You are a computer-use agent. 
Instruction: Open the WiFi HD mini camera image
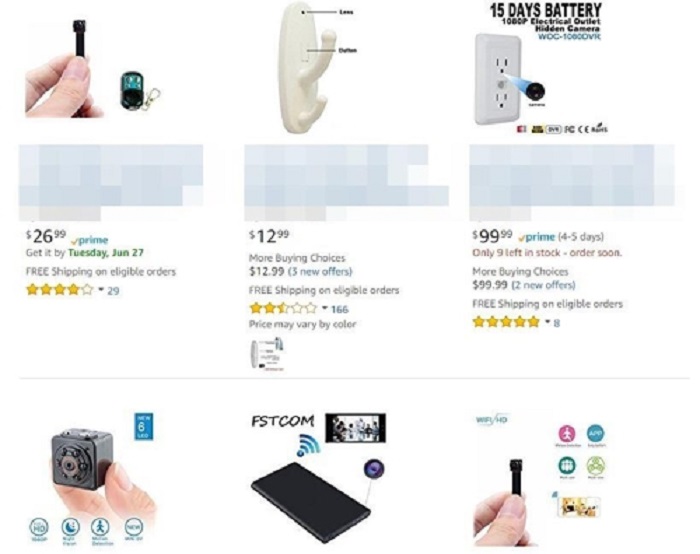point(541,480)
